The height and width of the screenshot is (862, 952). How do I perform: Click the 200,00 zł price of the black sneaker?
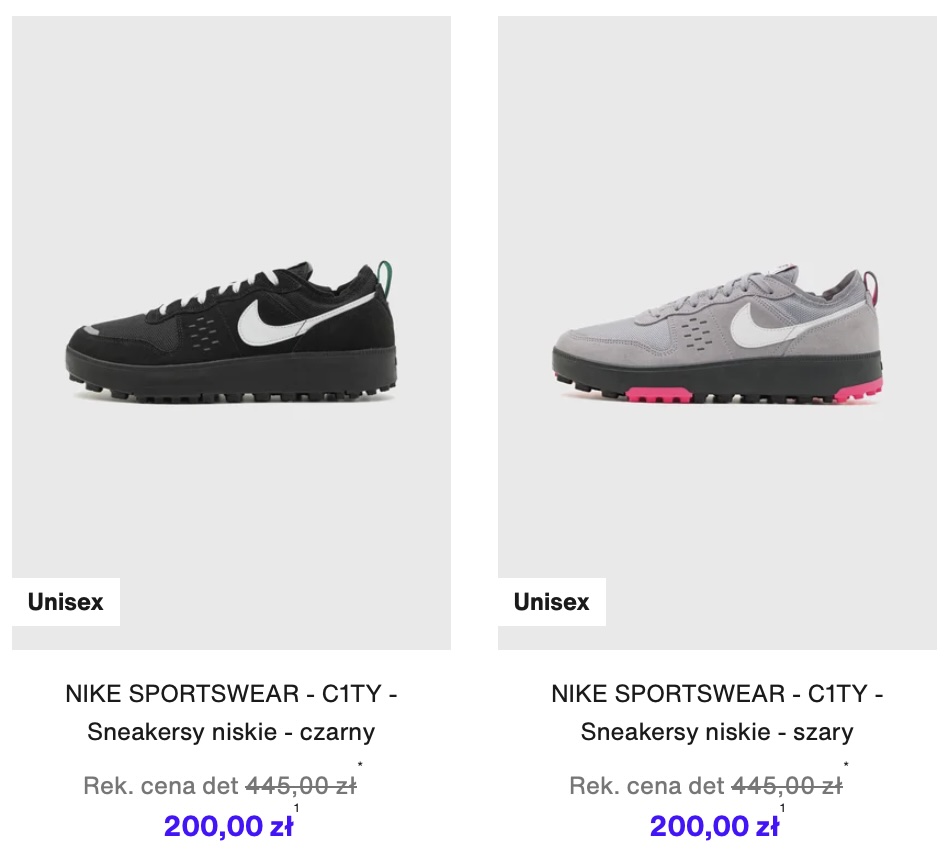click(228, 826)
